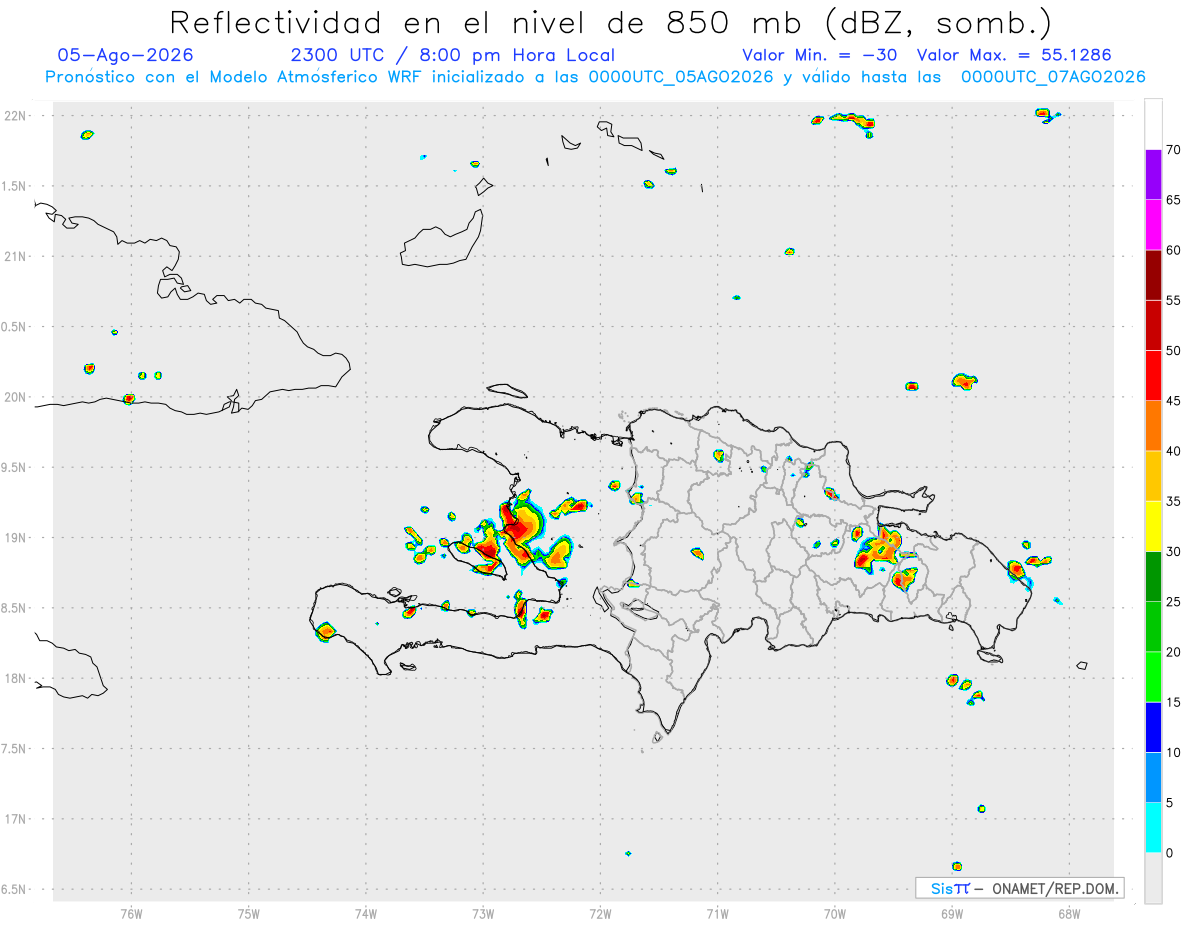Select the time '2300 UTC / 8:00 pm Hora Local'
The height and width of the screenshot is (927, 1200).
452,56
